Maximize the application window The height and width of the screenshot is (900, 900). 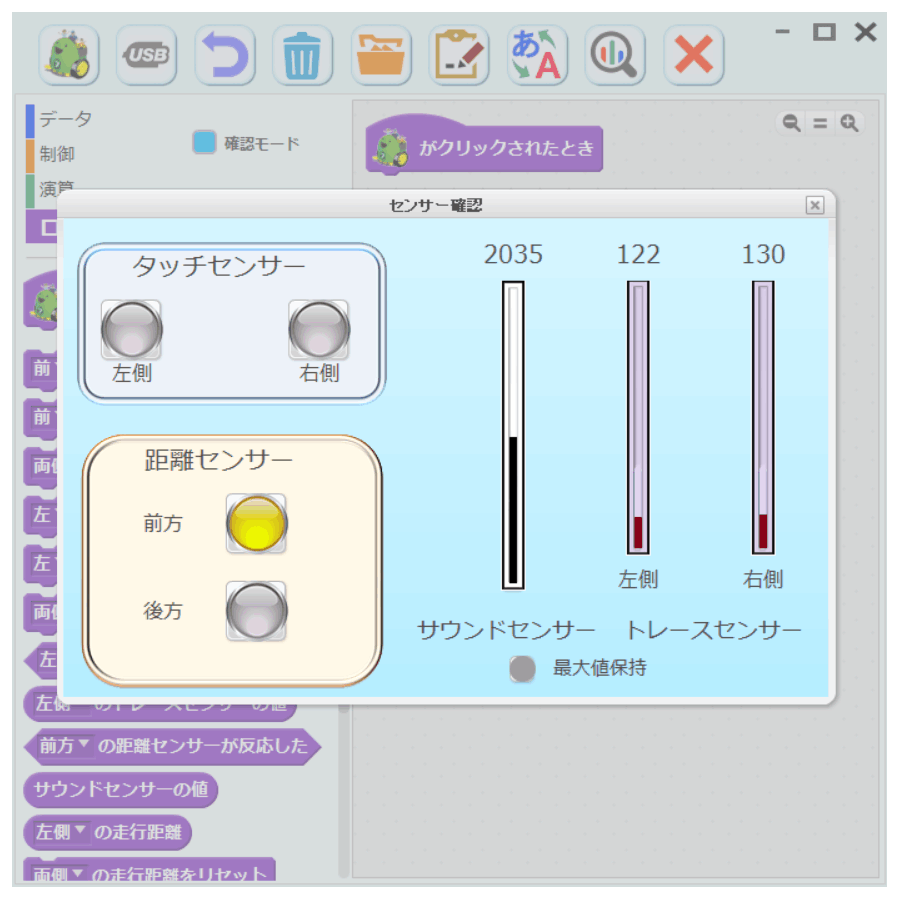[x=824, y=32]
